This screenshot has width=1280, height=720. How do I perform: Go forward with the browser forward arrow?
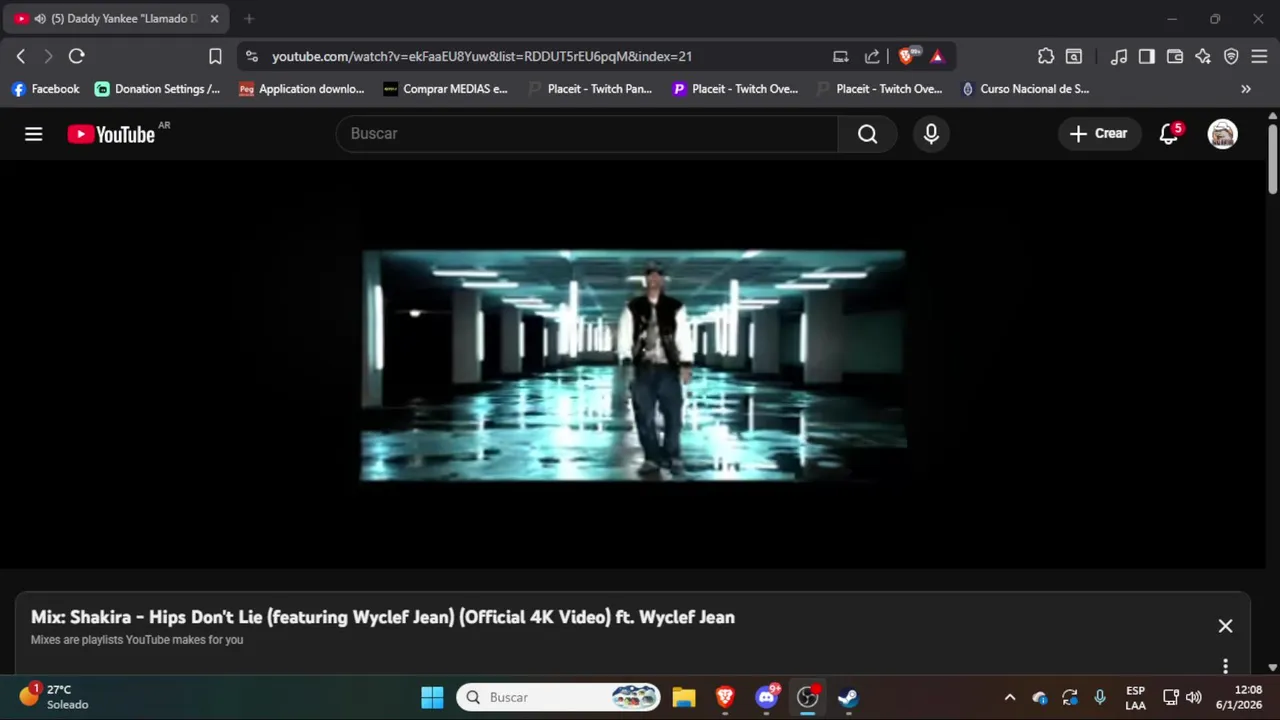48,56
